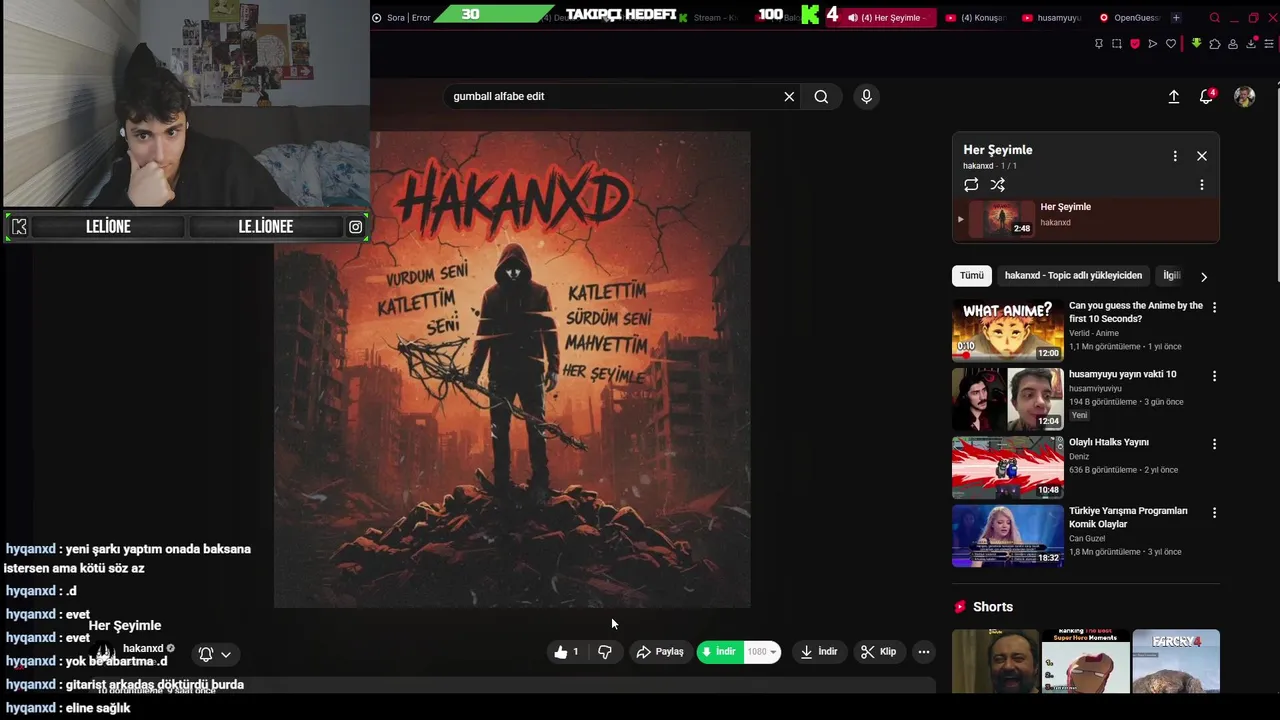The width and height of the screenshot is (1280, 720).
Task: Open the husamyuyu yayın vakti 10 thumbnail
Action: click(x=1008, y=398)
